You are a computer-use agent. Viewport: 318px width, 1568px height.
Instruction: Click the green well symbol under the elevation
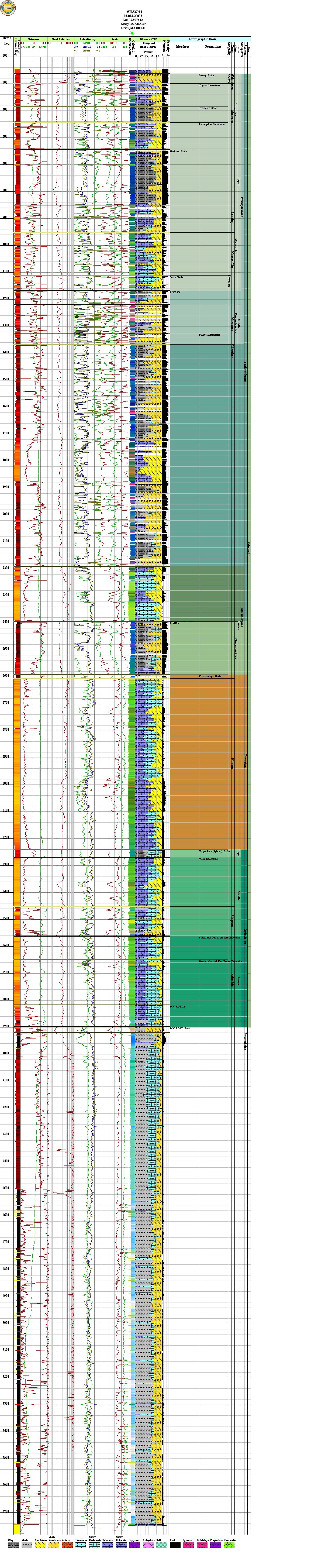tap(132, 34)
